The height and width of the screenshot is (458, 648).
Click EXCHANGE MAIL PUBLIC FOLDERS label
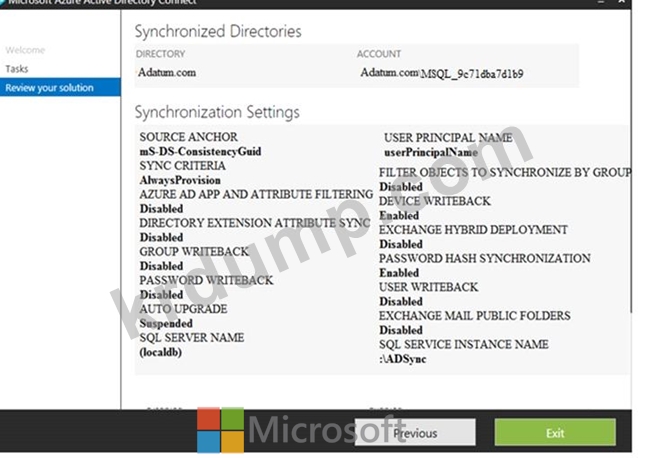[x=475, y=316]
